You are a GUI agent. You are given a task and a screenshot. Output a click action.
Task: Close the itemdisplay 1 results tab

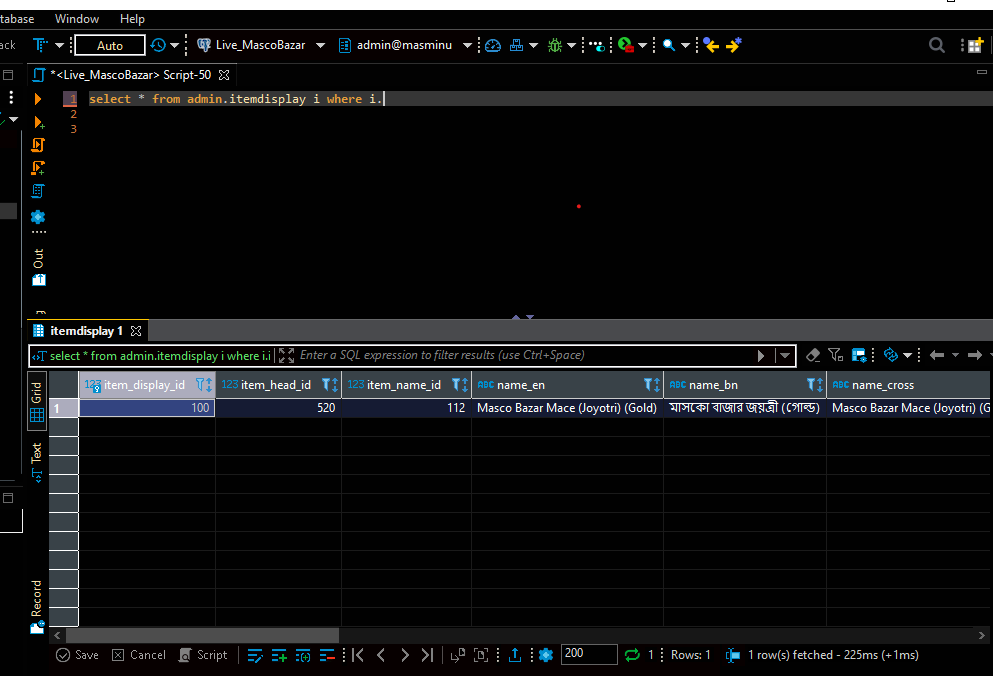136,331
